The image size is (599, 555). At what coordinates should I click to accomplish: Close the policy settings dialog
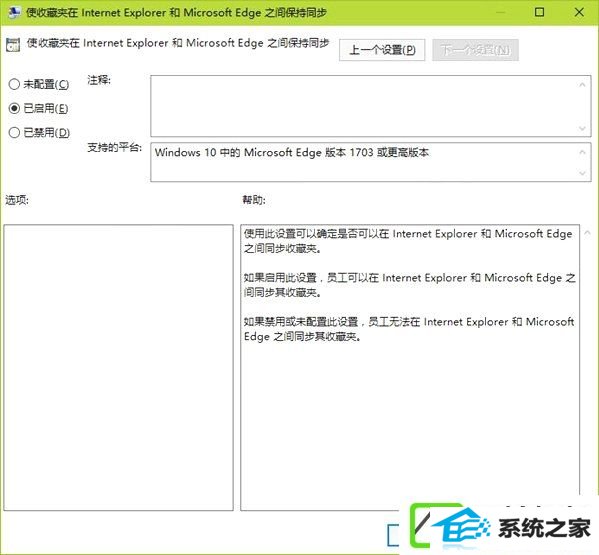579,12
